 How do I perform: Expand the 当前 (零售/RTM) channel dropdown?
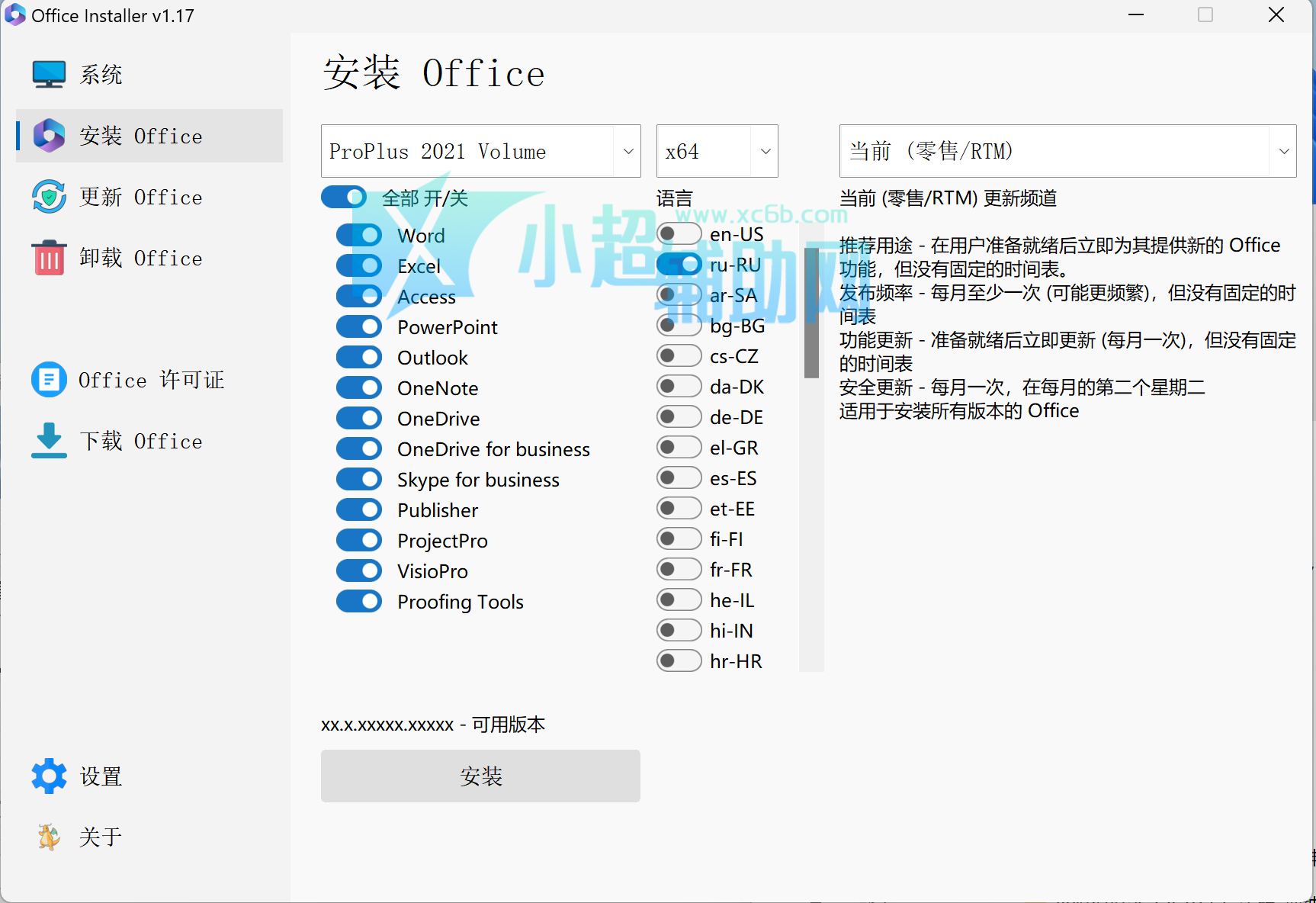[x=1068, y=151]
